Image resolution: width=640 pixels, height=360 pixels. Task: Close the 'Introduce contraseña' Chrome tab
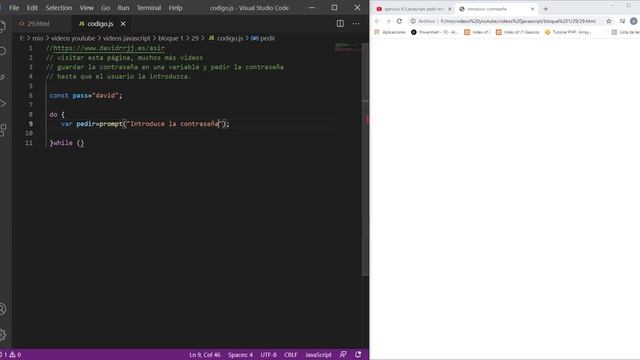tap(532, 9)
